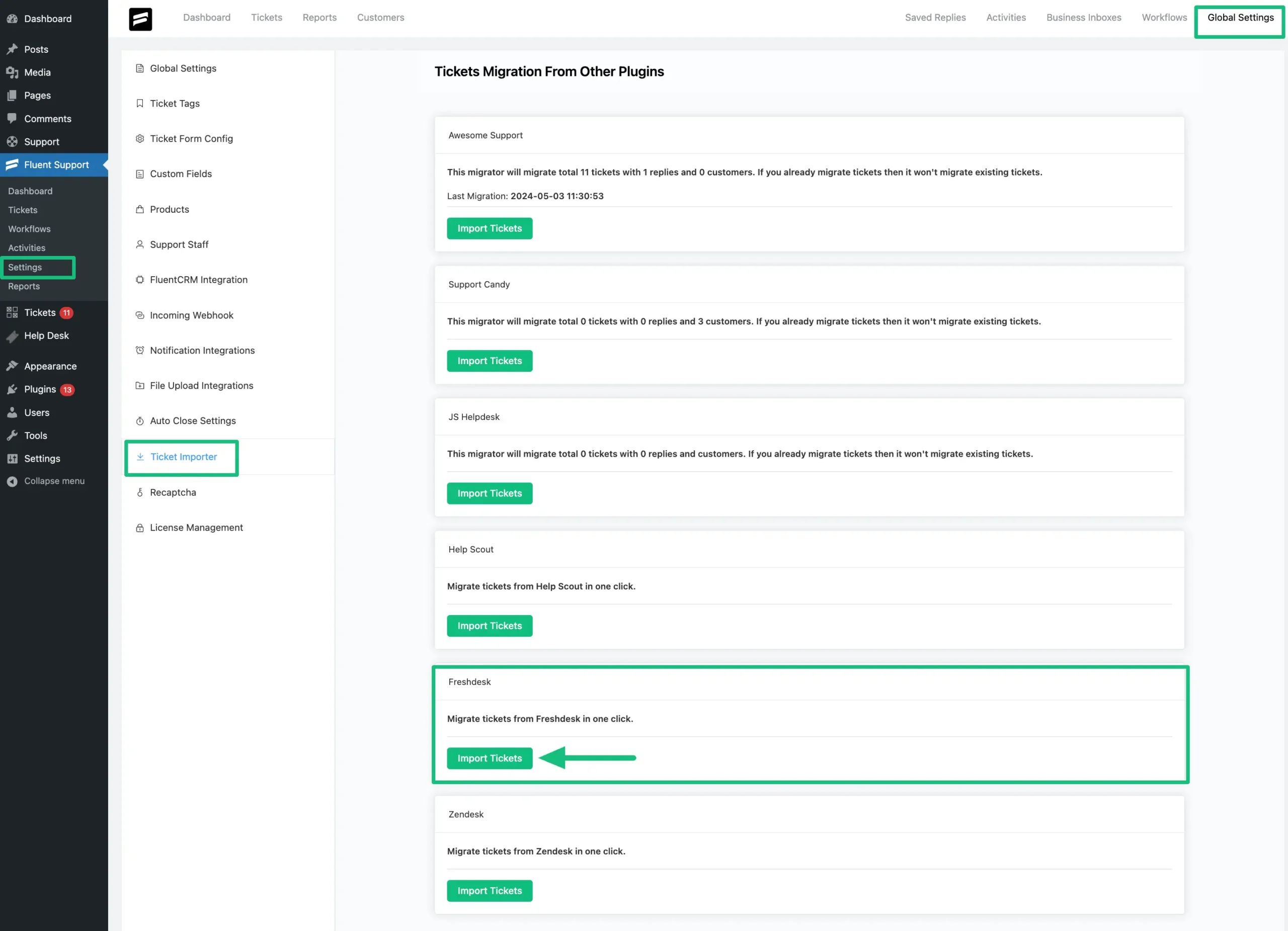Image resolution: width=1288 pixels, height=931 pixels.
Task: Import tickets from Help Scout
Action: (x=490, y=626)
